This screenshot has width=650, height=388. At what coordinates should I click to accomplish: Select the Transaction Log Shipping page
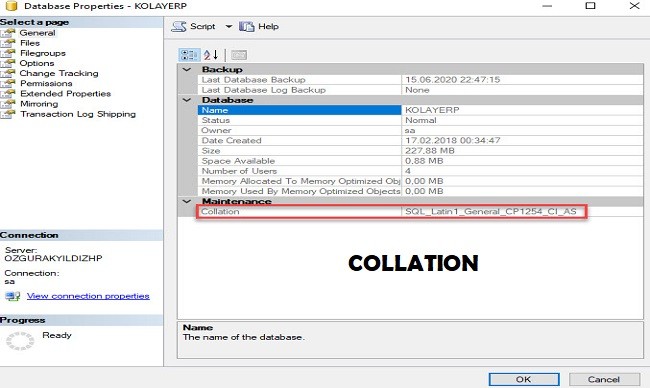pyautogui.click(x=78, y=114)
